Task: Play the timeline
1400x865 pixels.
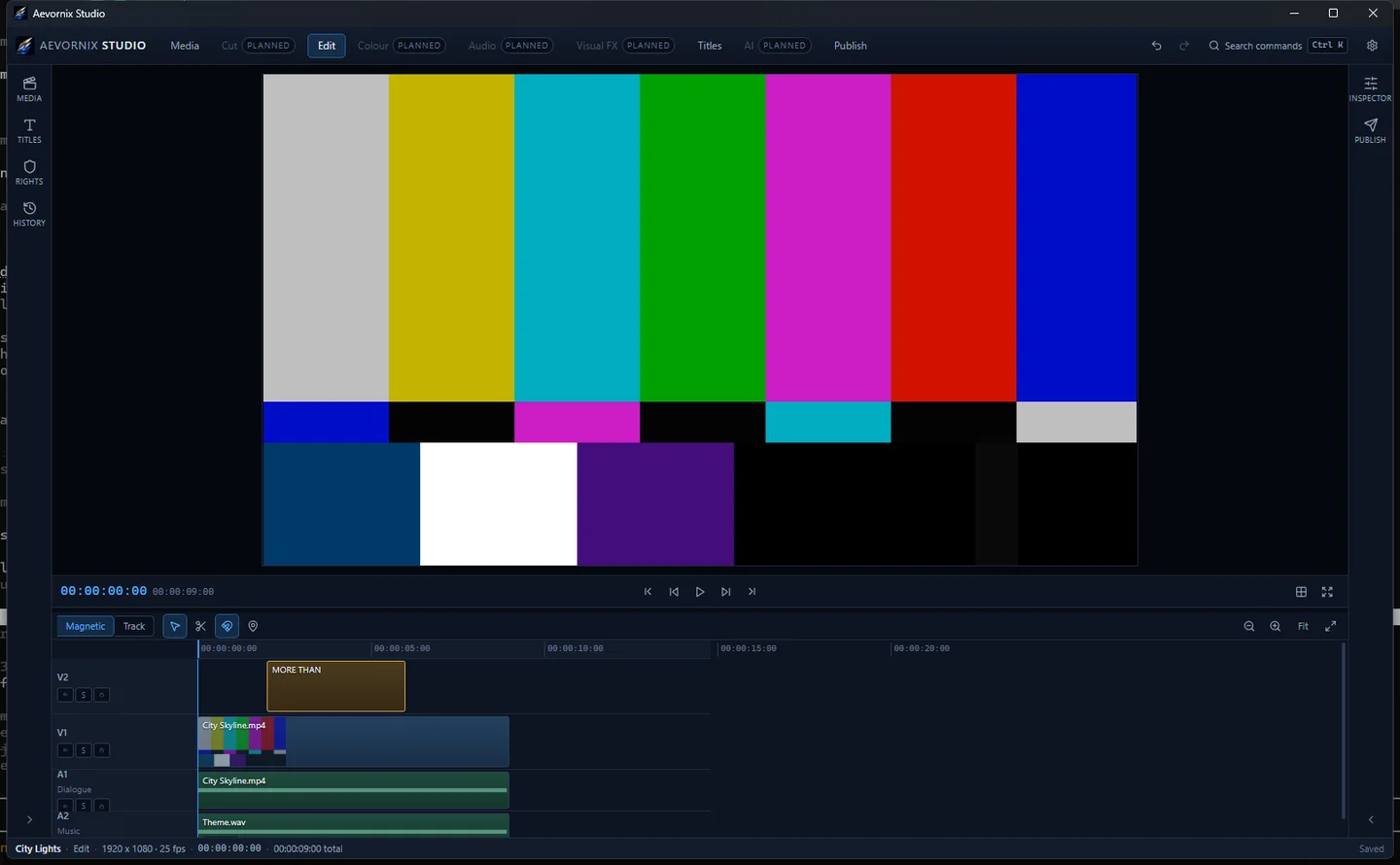Action: click(700, 592)
